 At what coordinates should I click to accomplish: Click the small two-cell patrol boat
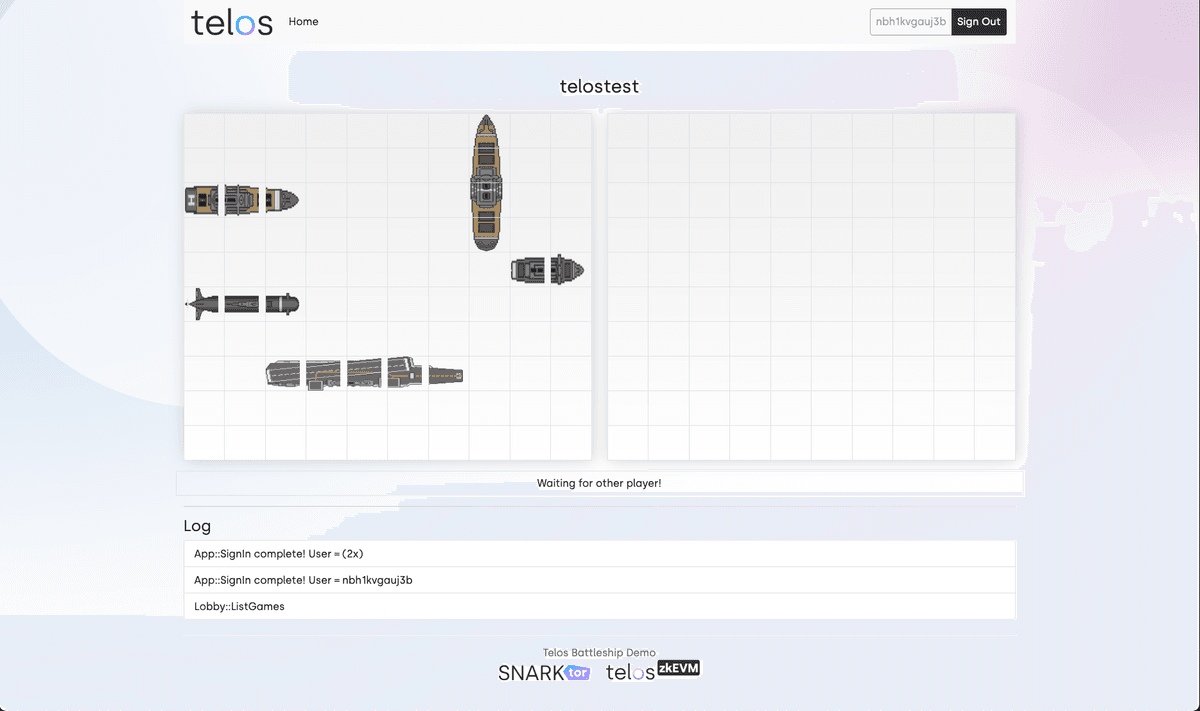point(547,270)
